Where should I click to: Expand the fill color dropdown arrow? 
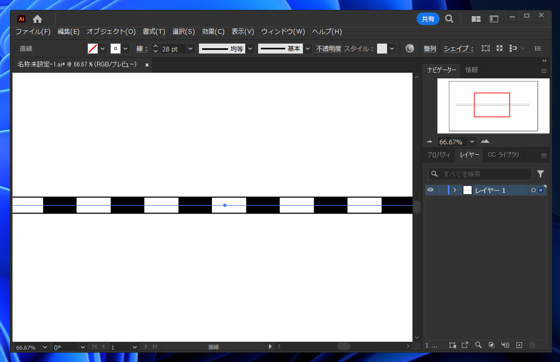[103, 49]
